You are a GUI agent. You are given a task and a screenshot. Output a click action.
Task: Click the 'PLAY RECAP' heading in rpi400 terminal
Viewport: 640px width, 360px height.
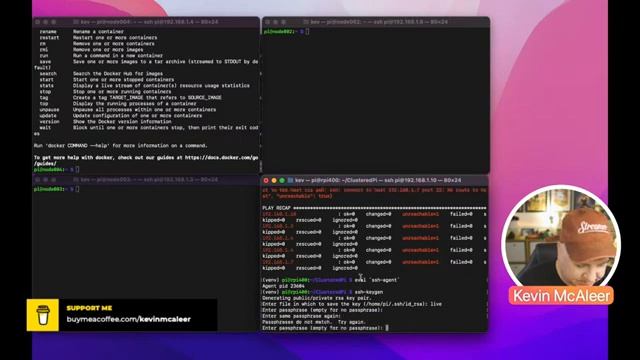[x=276, y=208]
